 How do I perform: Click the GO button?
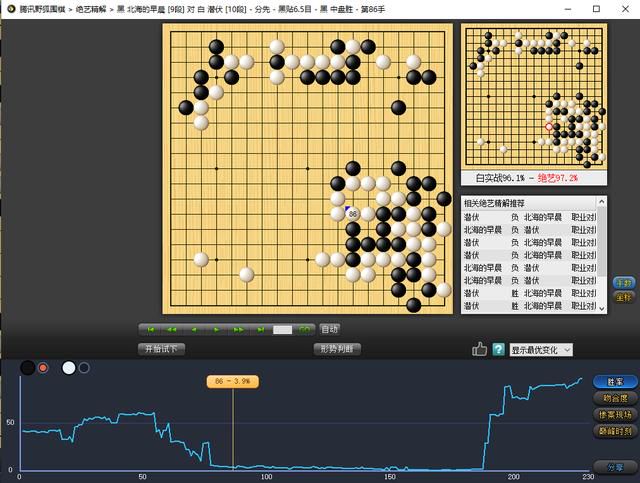coord(304,329)
